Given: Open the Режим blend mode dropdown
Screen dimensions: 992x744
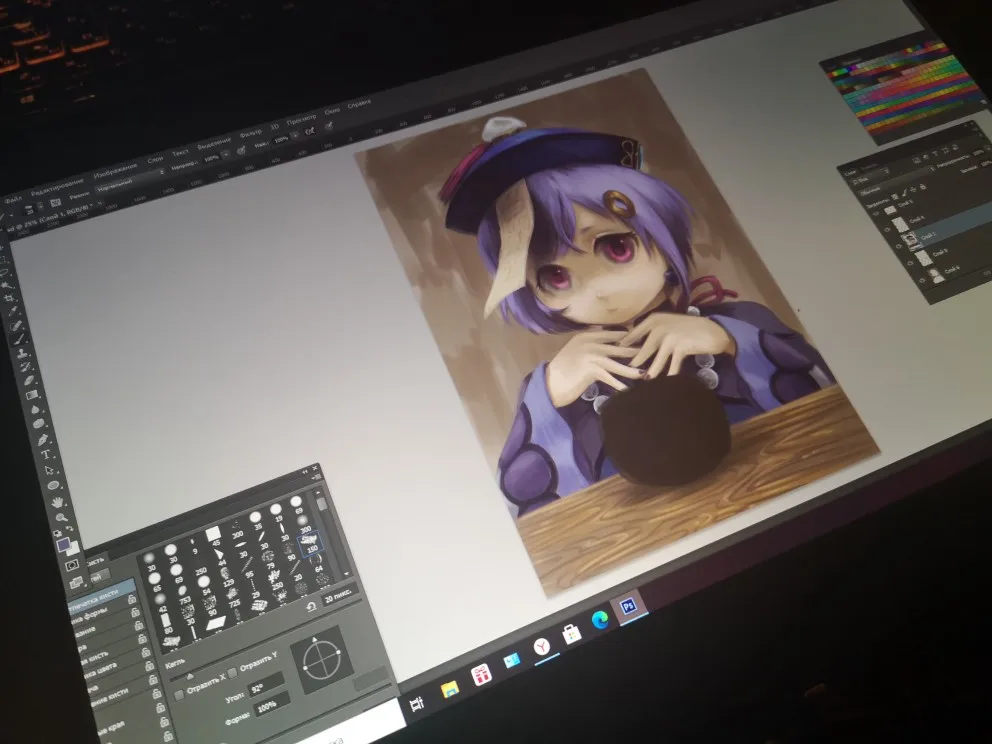Looking at the screenshot, I should [131, 183].
